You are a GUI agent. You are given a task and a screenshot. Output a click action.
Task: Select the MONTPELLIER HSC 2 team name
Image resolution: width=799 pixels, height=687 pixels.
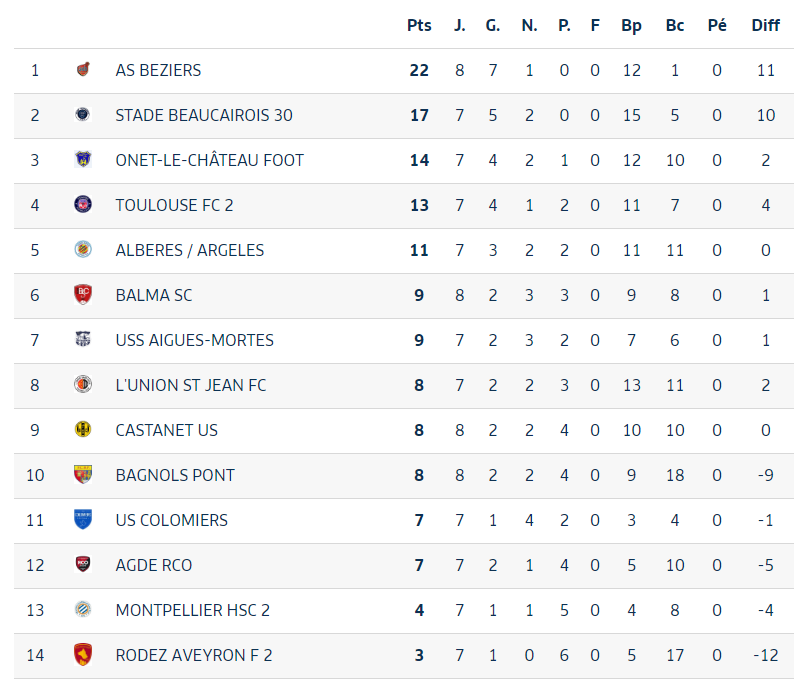[193, 610]
